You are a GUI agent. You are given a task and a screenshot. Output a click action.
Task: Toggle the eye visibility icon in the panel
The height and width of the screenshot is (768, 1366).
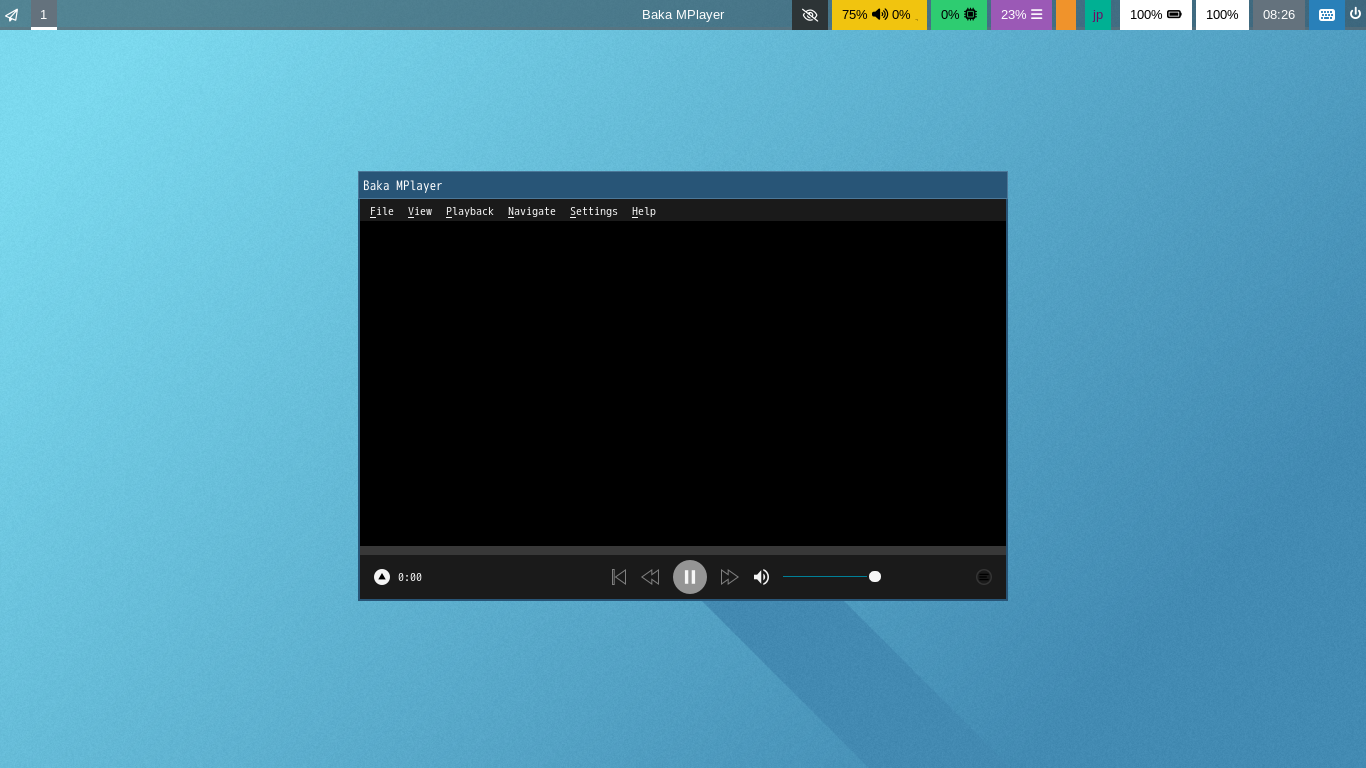(810, 15)
